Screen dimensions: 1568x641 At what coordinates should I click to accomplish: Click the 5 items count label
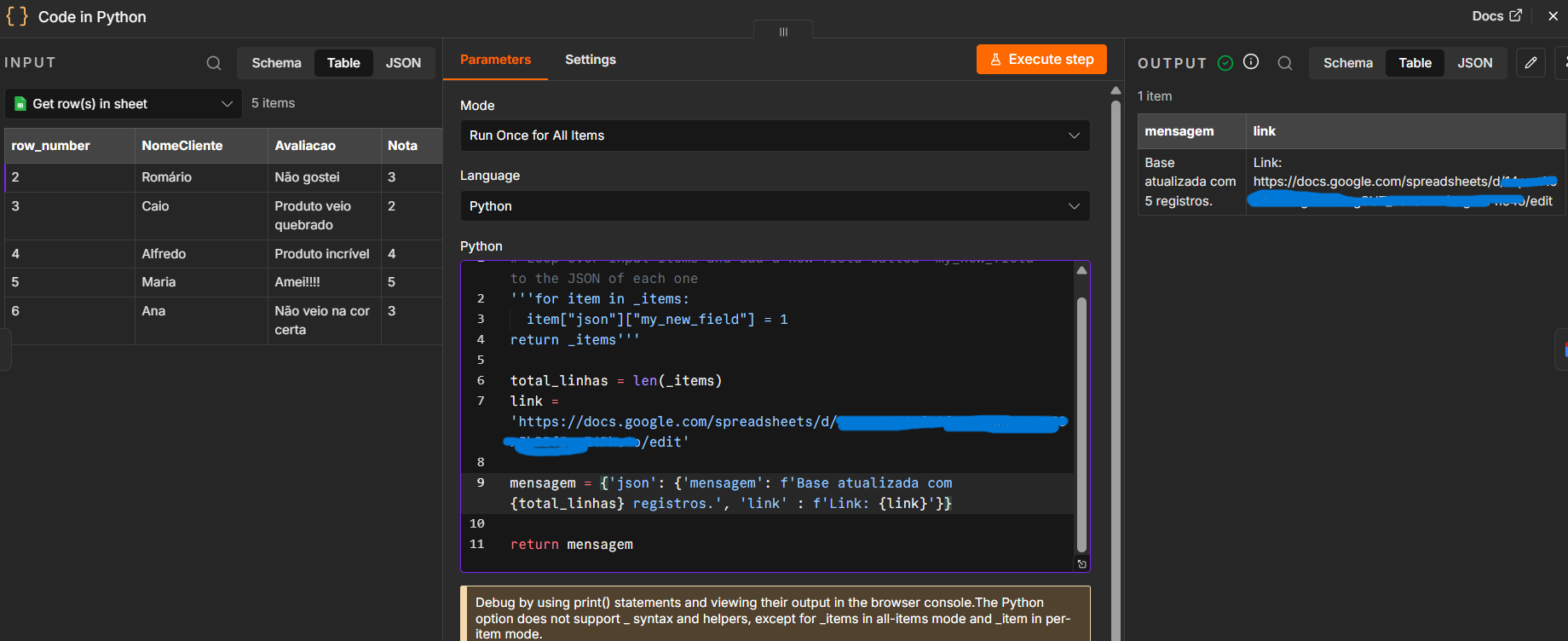273,103
